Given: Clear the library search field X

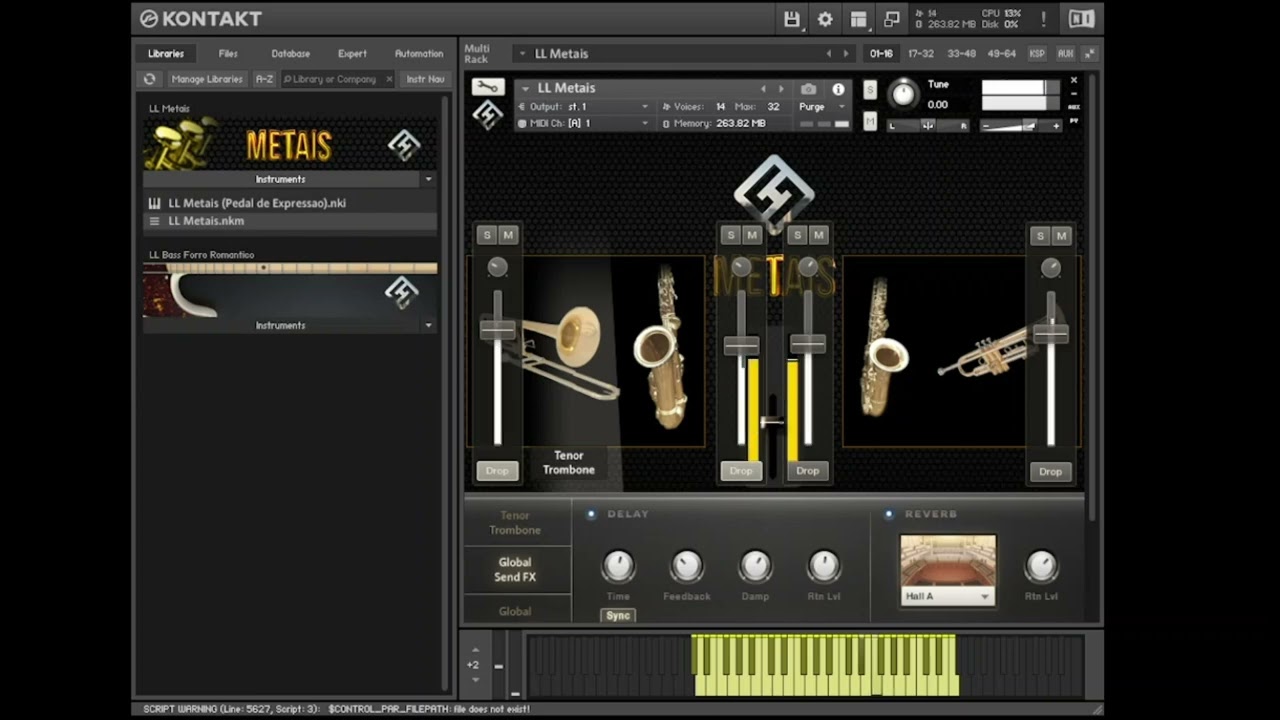Looking at the screenshot, I should [389, 79].
